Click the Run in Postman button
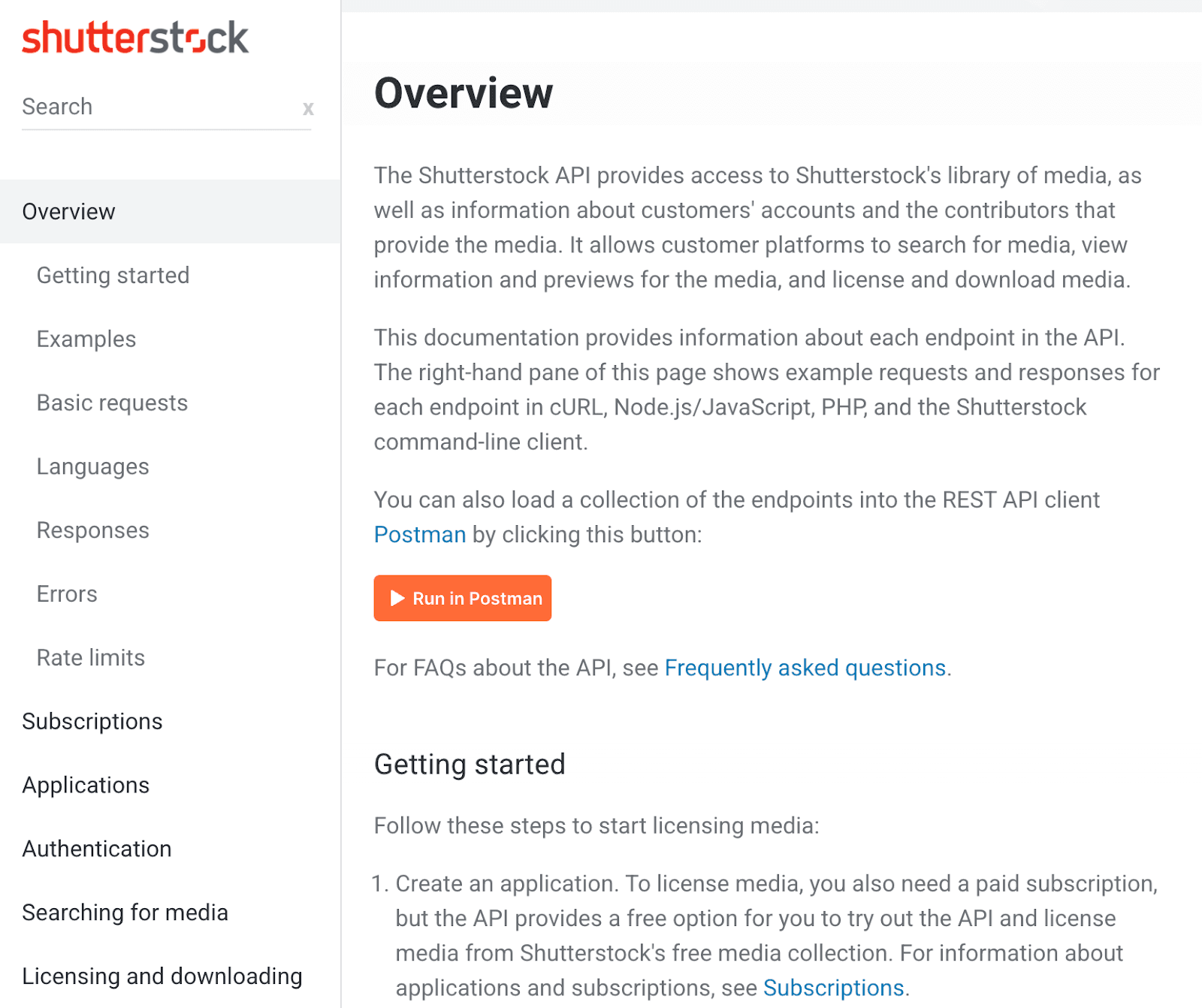 (462, 598)
